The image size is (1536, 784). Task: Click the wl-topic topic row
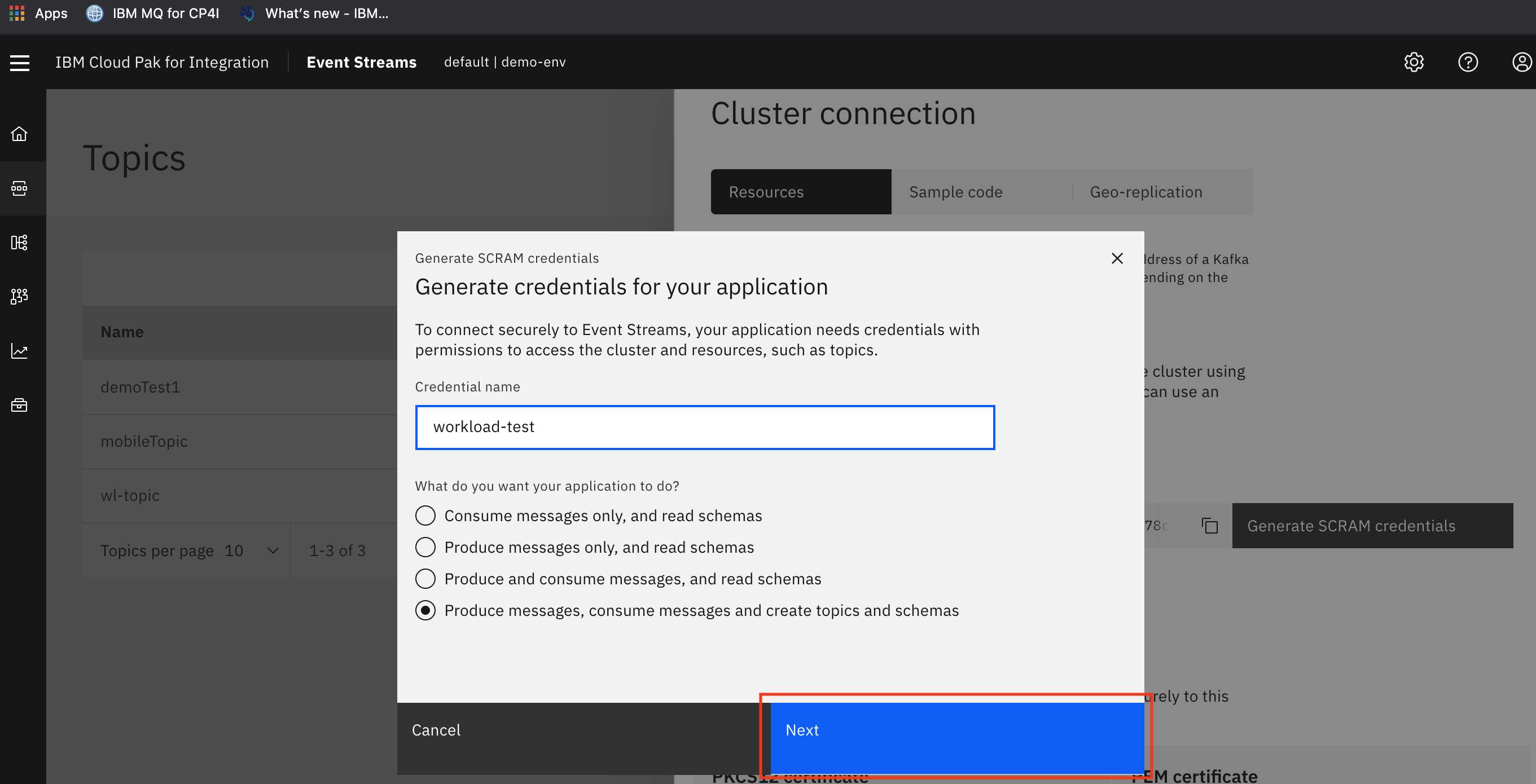[x=240, y=495]
